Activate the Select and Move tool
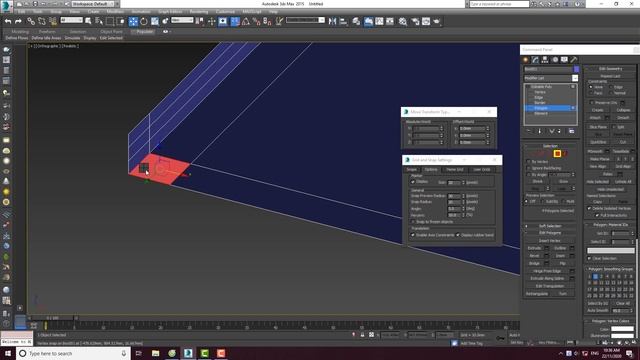Screen dimensions: 640x360 133,21
